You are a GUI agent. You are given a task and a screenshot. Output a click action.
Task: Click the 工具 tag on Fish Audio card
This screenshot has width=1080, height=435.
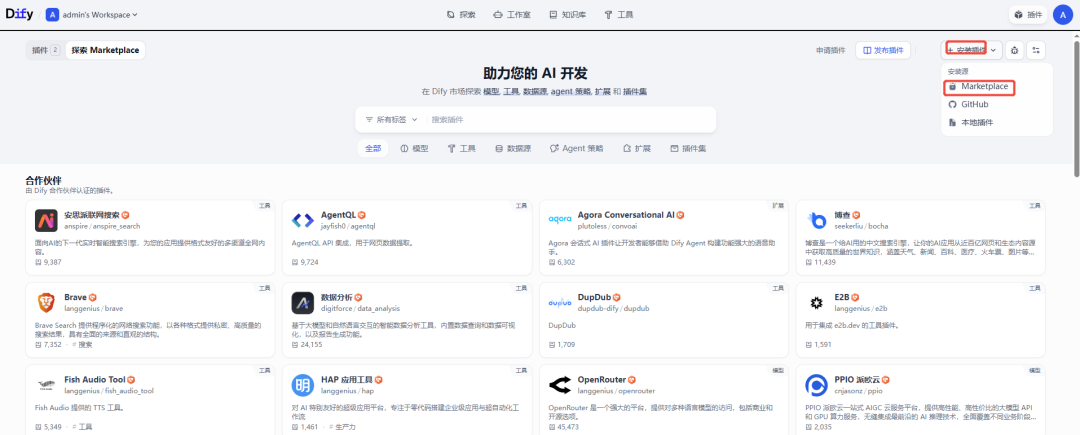click(84, 427)
